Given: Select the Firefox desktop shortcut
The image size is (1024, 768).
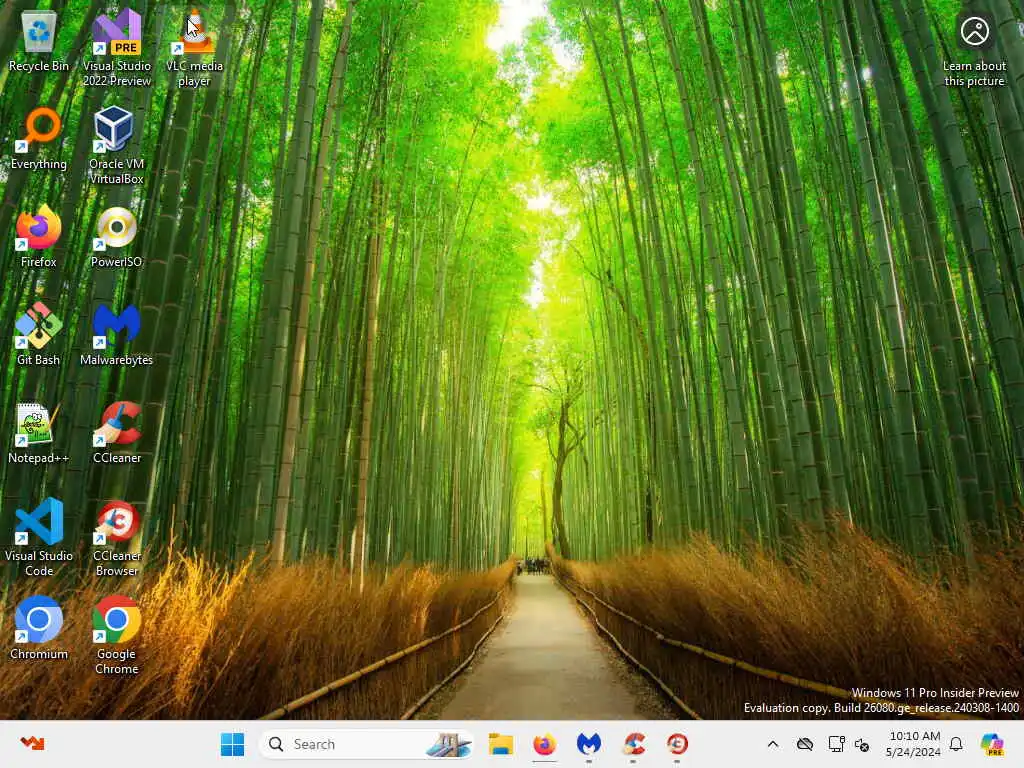Looking at the screenshot, I should pyautogui.click(x=39, y=236).
